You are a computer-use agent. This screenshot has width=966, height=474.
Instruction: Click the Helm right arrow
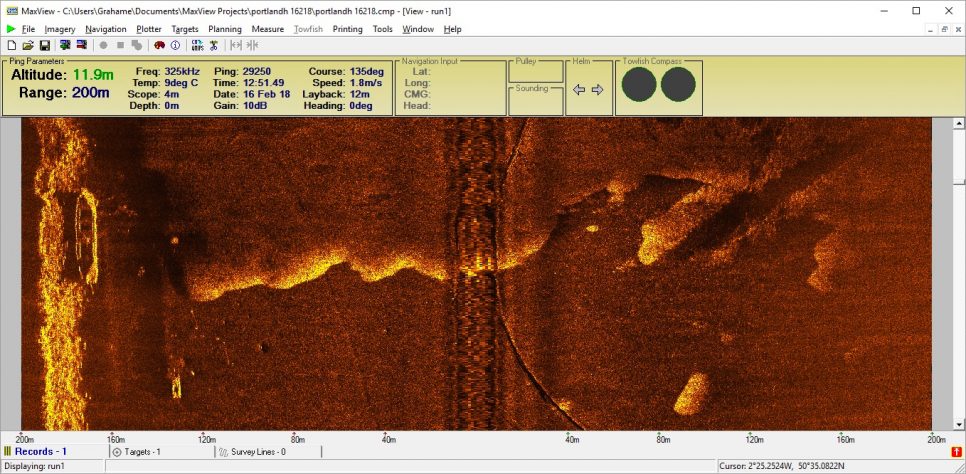(x=598, y=90)
